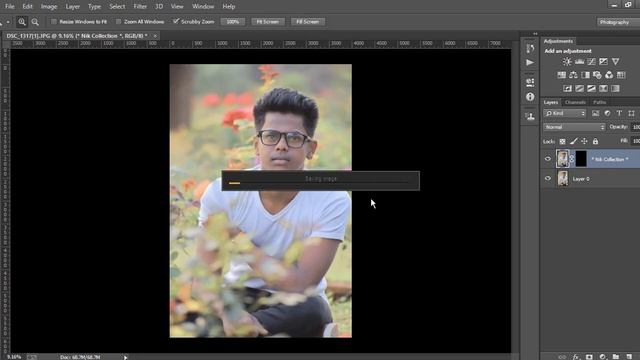
Task: Filter layers by type layers
Action: (x=619, y=113)
